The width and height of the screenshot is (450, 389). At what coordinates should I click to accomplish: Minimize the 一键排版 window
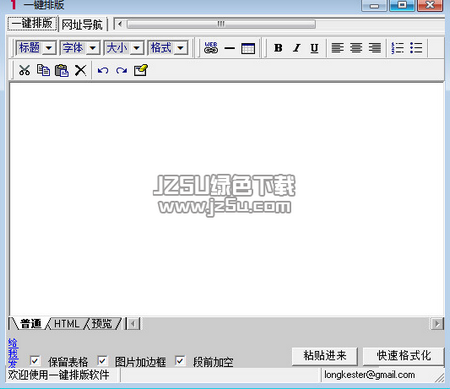pyautogui.click(x=374, y=5)
